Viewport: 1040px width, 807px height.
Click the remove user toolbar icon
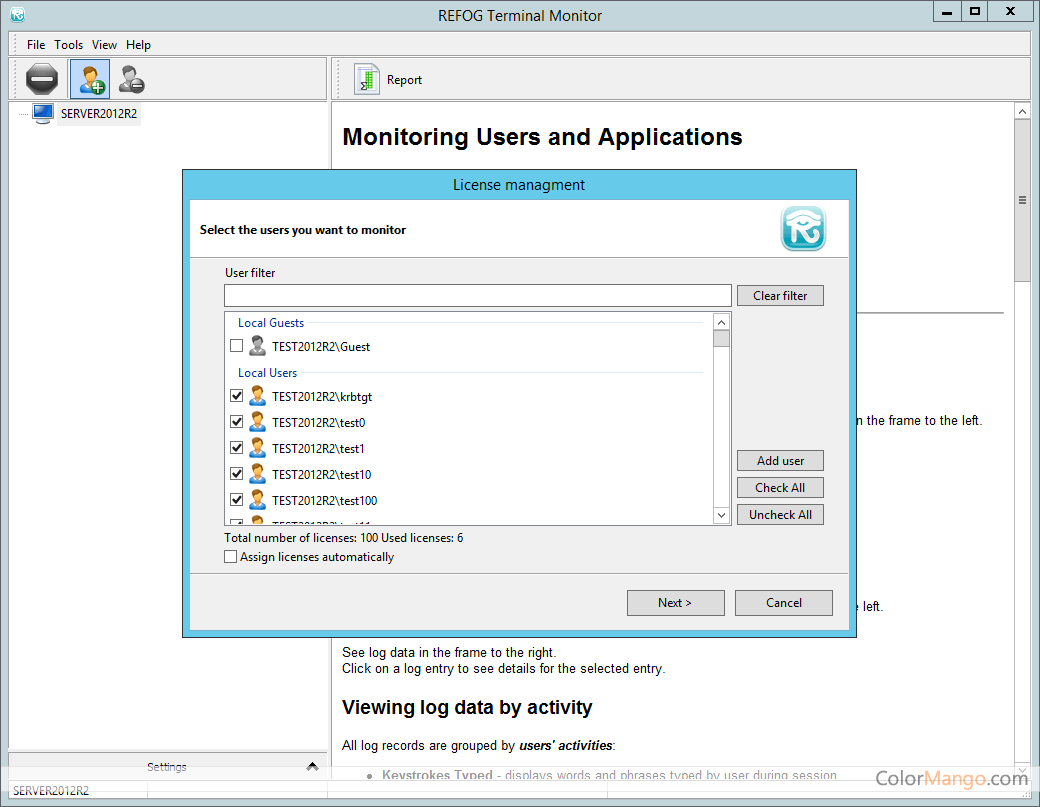coord(130,79)
